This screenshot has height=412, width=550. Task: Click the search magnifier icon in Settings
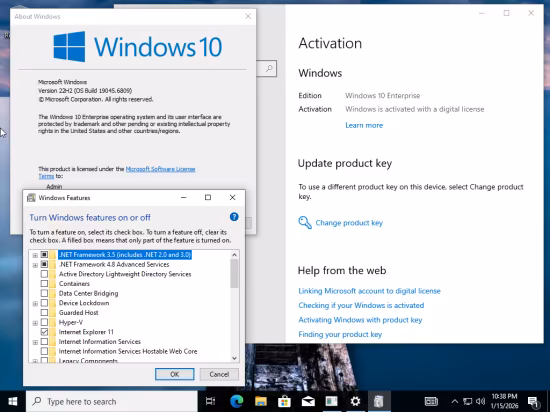[269, 68]
